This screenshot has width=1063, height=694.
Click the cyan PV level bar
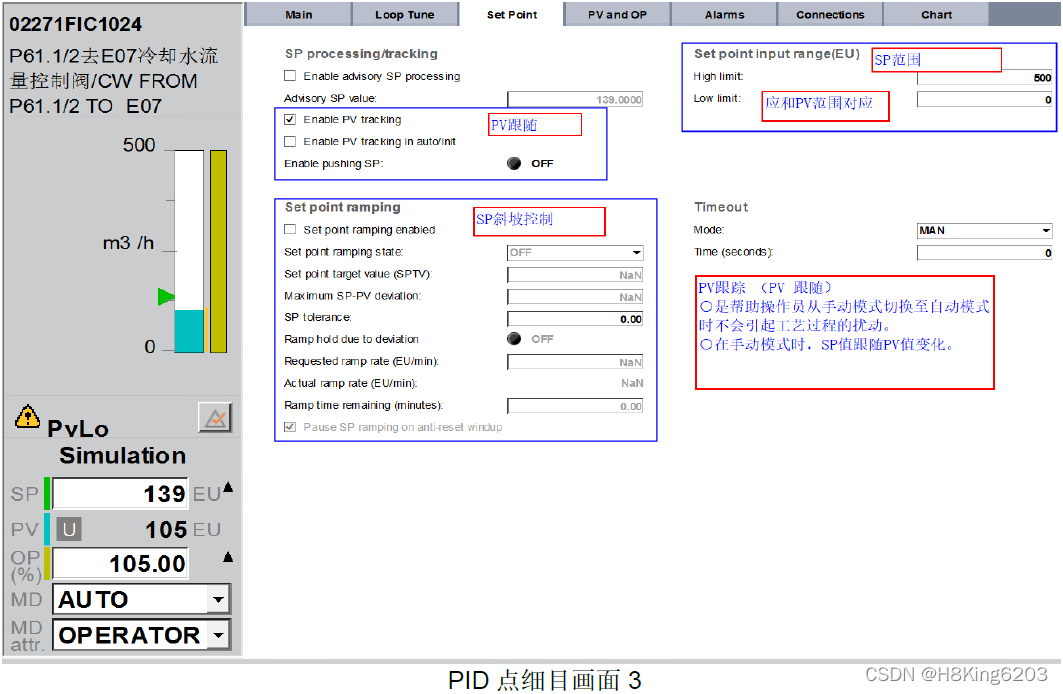[189, 331]
